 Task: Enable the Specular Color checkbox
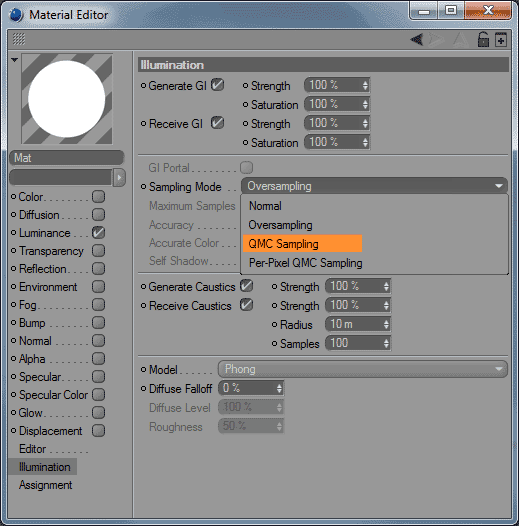pyautogui.click(x=98, y=395)
